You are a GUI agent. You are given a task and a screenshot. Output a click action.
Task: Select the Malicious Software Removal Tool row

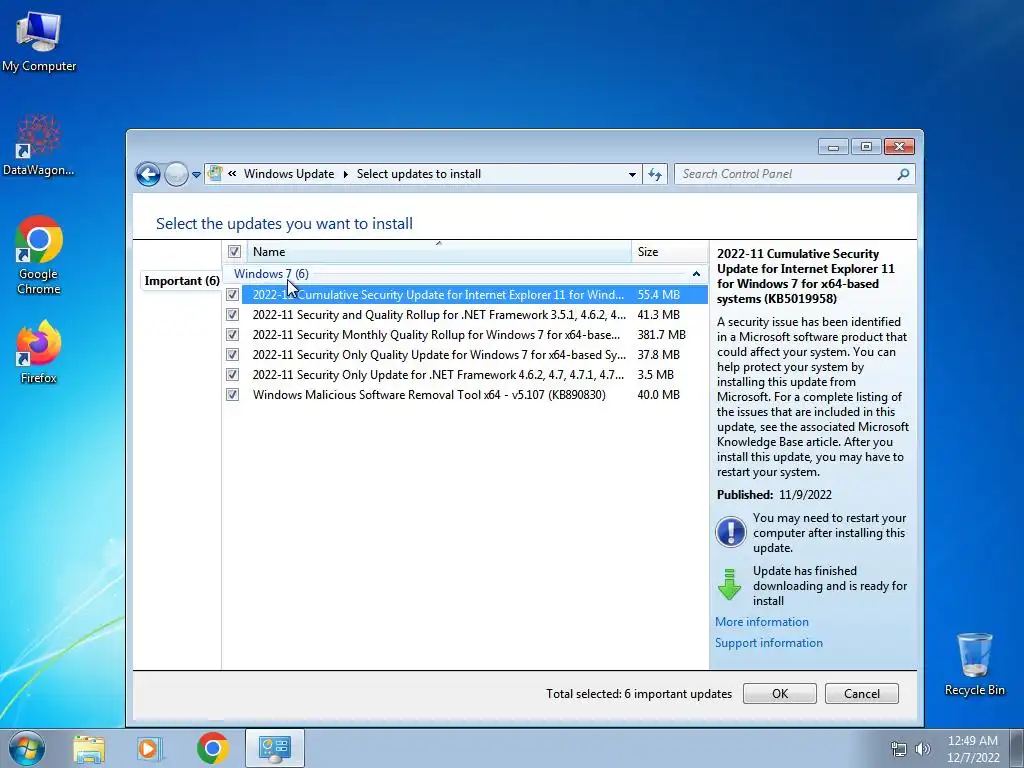point(475,394)
